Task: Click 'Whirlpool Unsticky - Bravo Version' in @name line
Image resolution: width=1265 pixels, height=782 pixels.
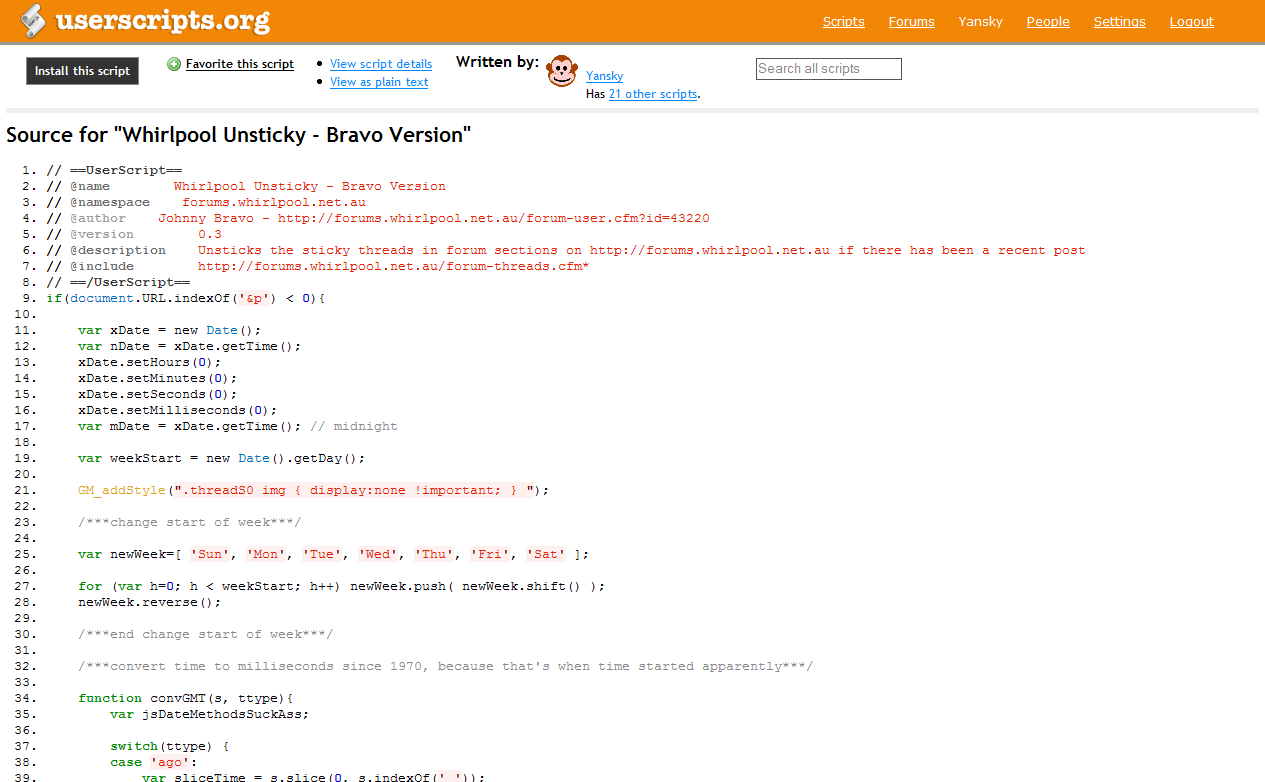Action: coord(309,186)
